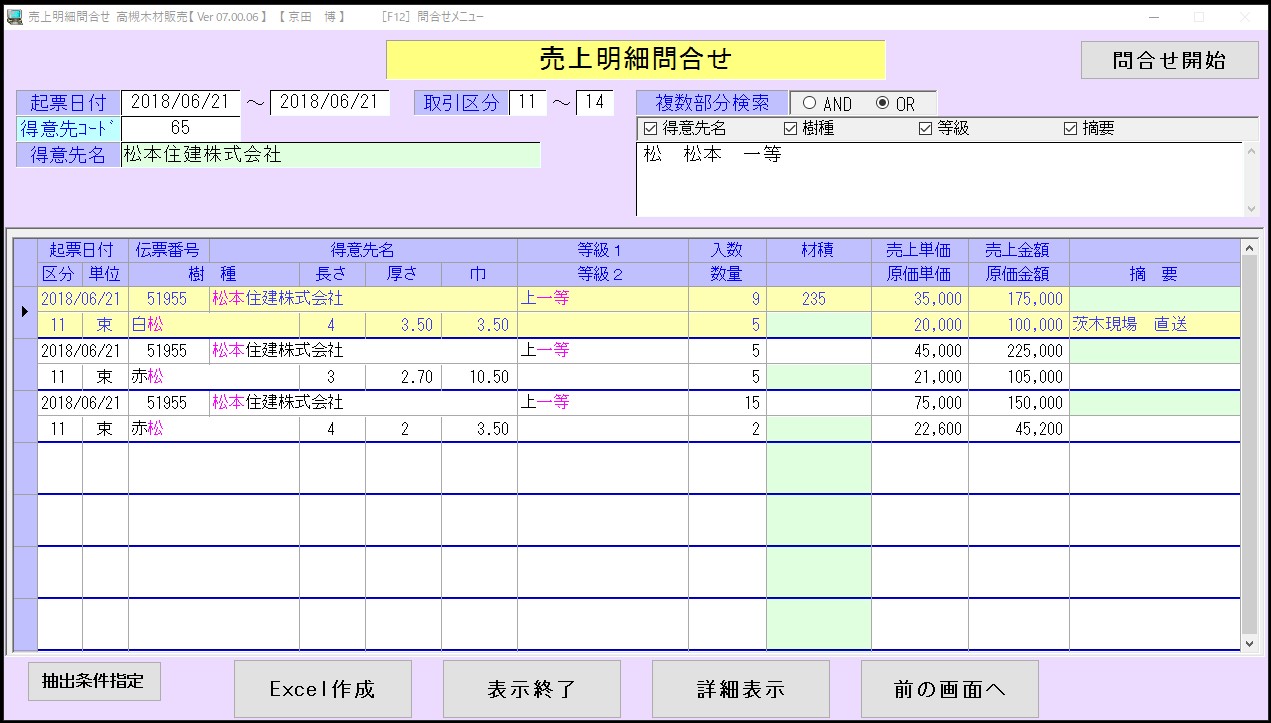Click the 得意先名 field 松本住建株式会社
Viewport: 1271px width, 723px height.
331,155
